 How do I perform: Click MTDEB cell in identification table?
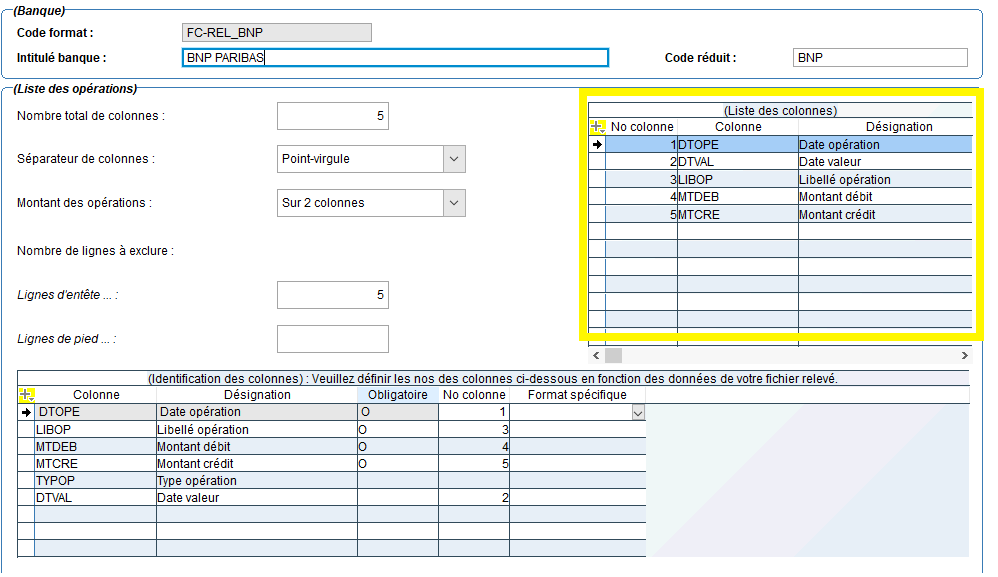click(x=95, y=447)
